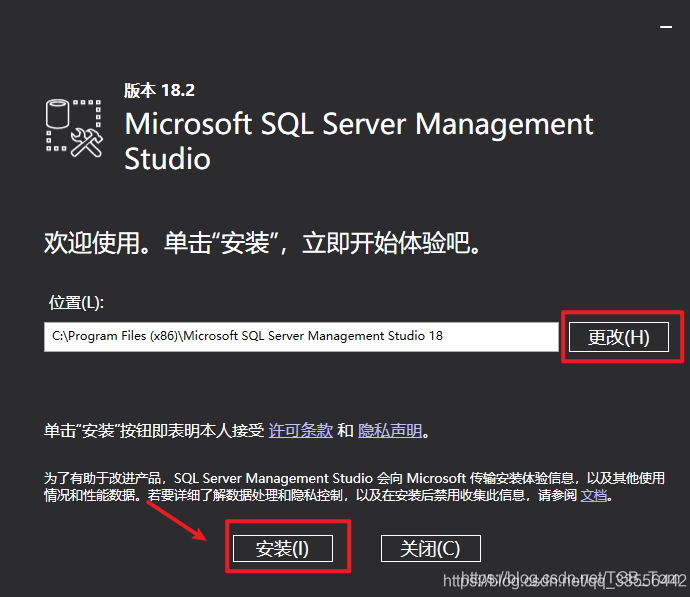Viewport: 690px width, 597px height.
Task: Open the 隐私声明 privacy statement link
Action: (390, 430)
